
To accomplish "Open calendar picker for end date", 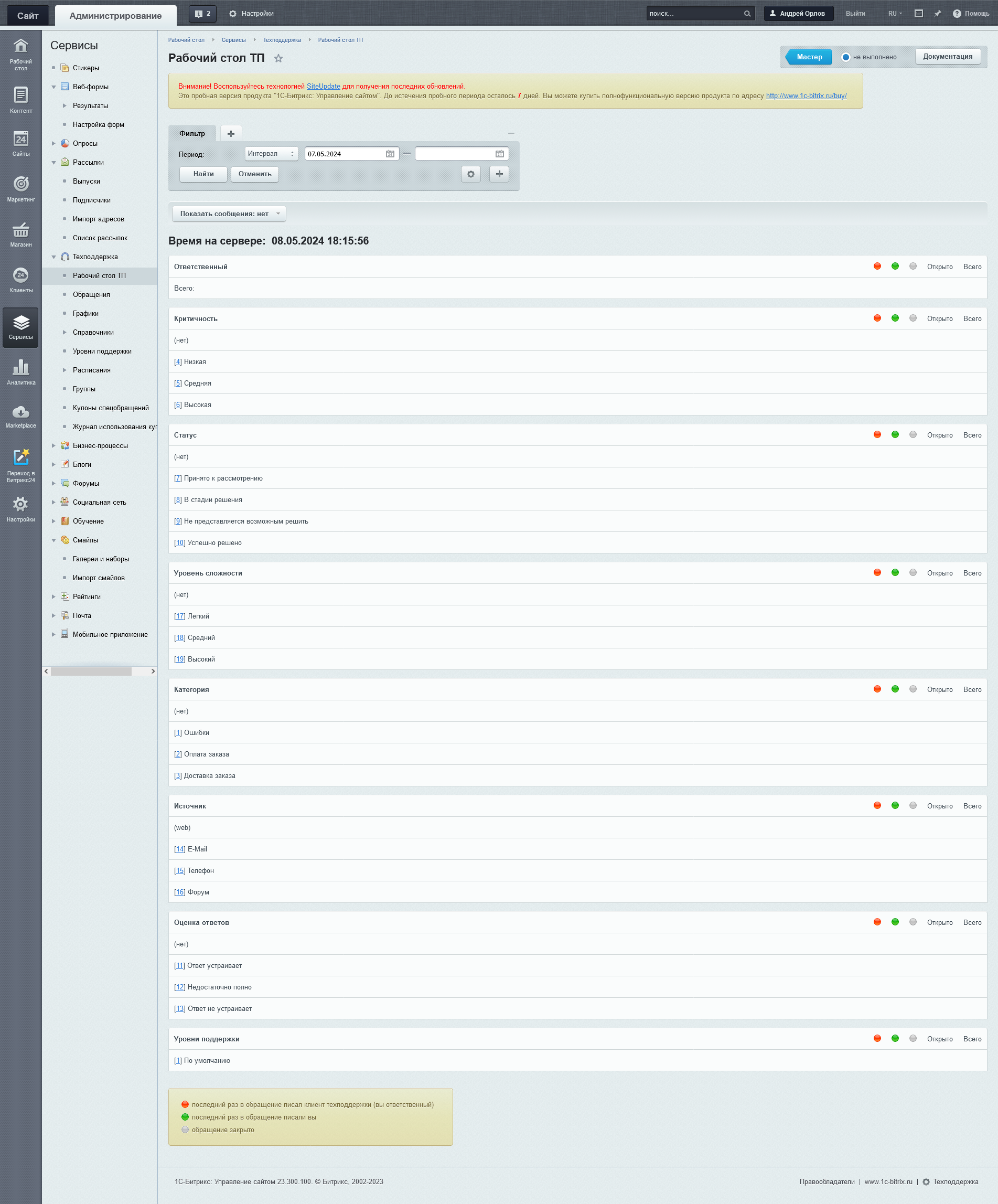I will (x=499, y=154).
